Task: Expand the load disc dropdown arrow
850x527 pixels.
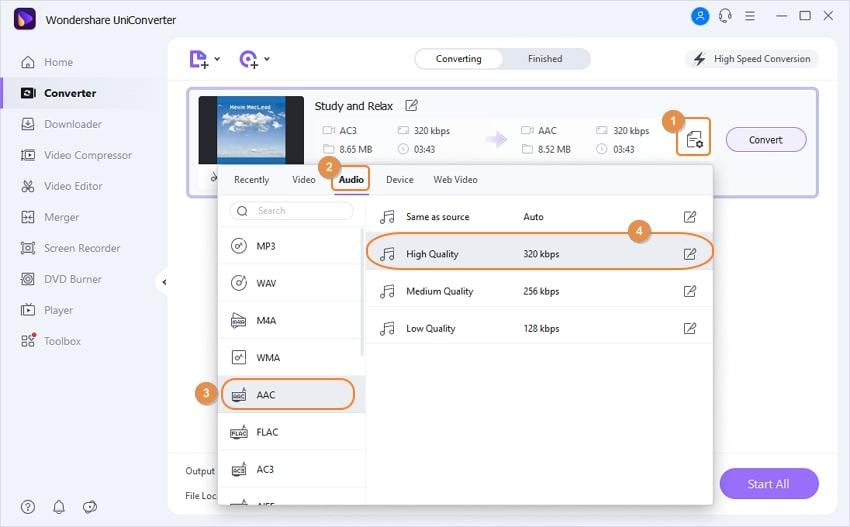Action: pyautogui.click(x=267, y=59)
